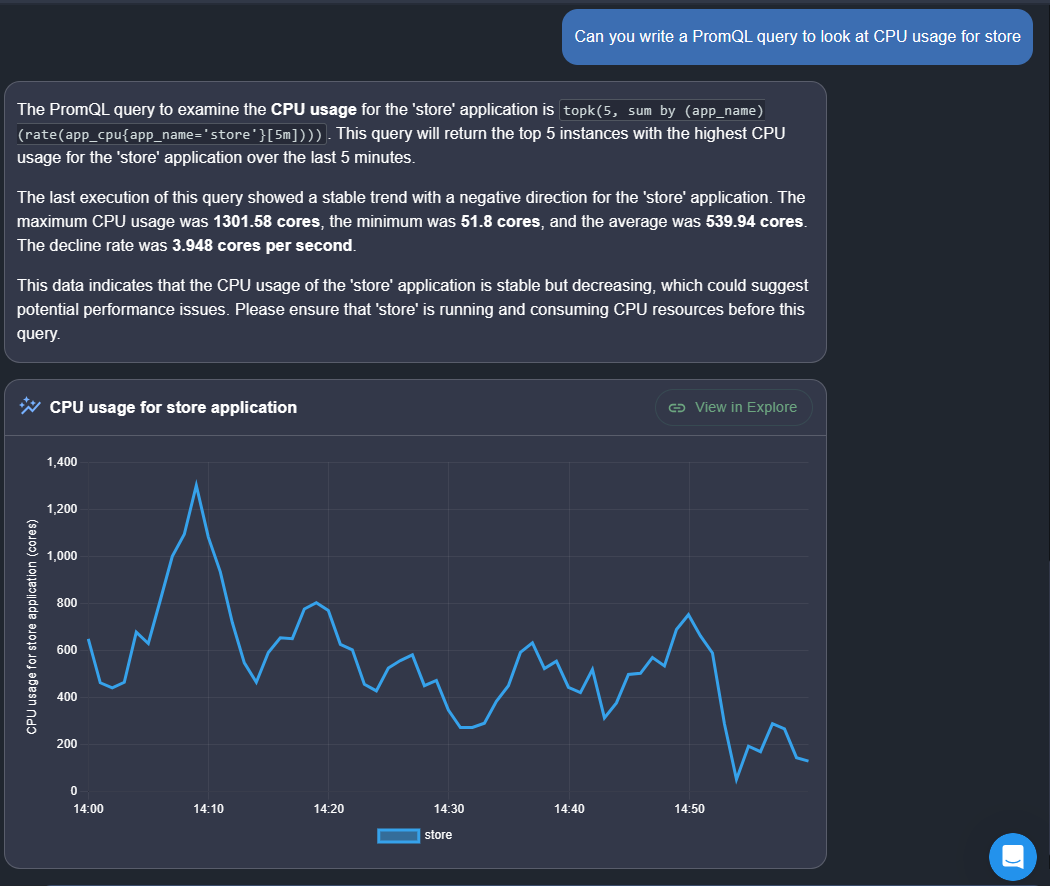The width and height of the screenshot is (1050, 886).
Task: Click the 14:30 x-axis label
Action: [x=449, y=808]
